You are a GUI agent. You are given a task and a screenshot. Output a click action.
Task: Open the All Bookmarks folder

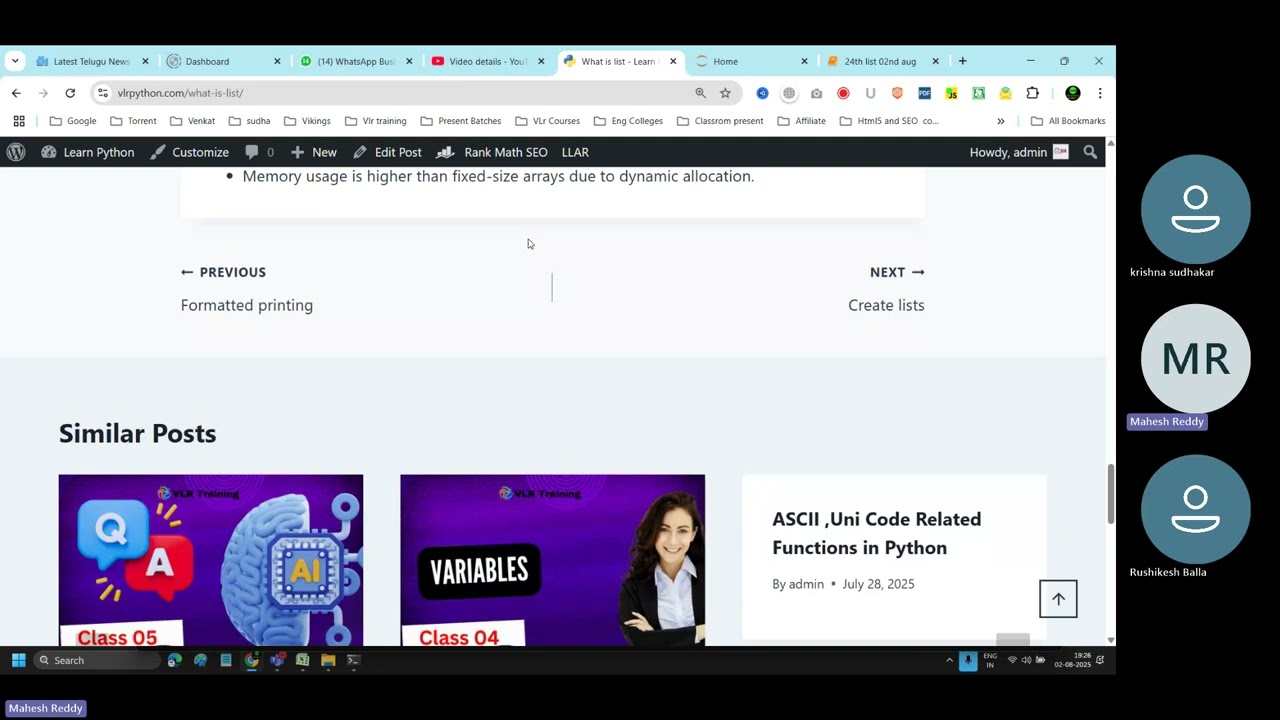pyautogui.click(x=1067, y=121)
